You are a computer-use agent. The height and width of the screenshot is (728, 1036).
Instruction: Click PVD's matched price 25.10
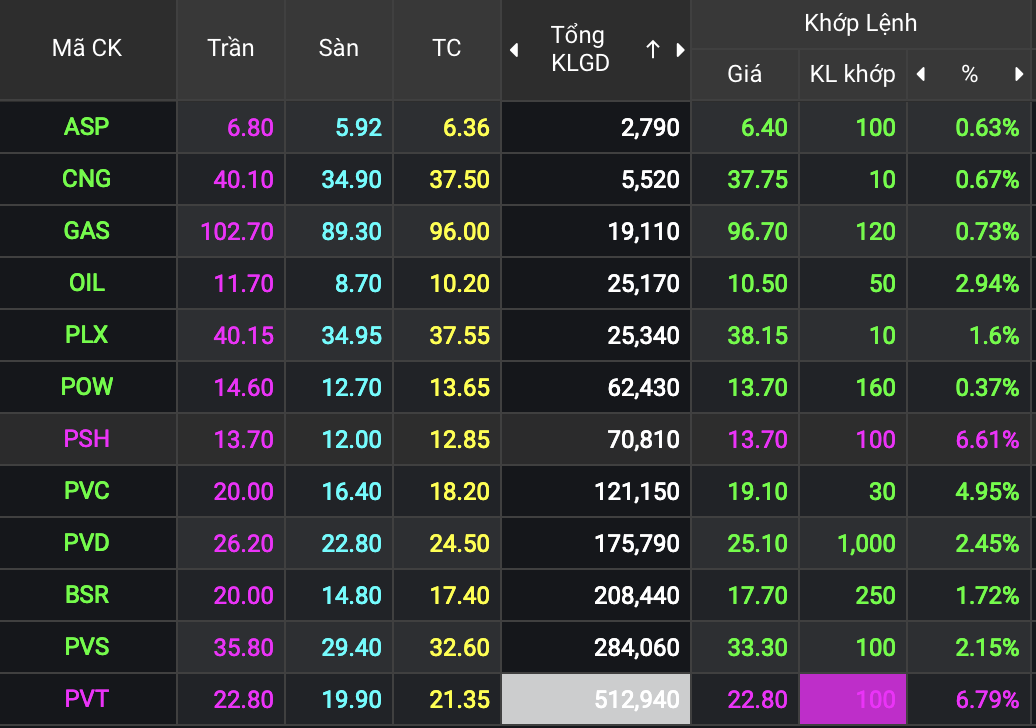point(758,543)
